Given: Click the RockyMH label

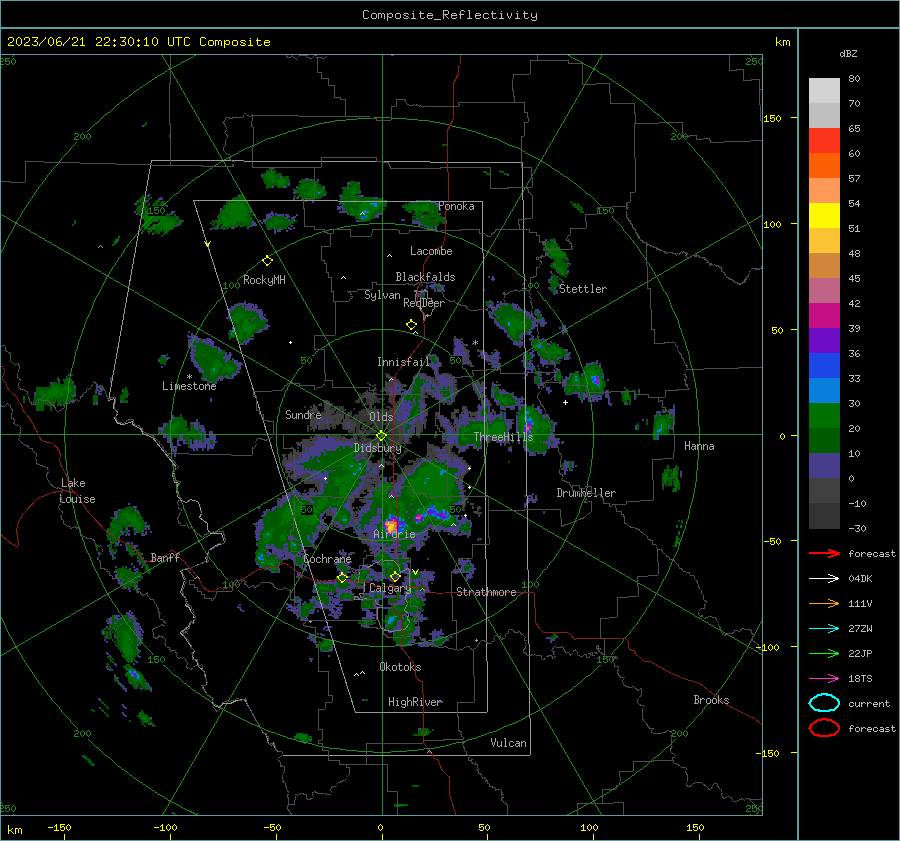Looking at the screenshot, I should point(264,280).
